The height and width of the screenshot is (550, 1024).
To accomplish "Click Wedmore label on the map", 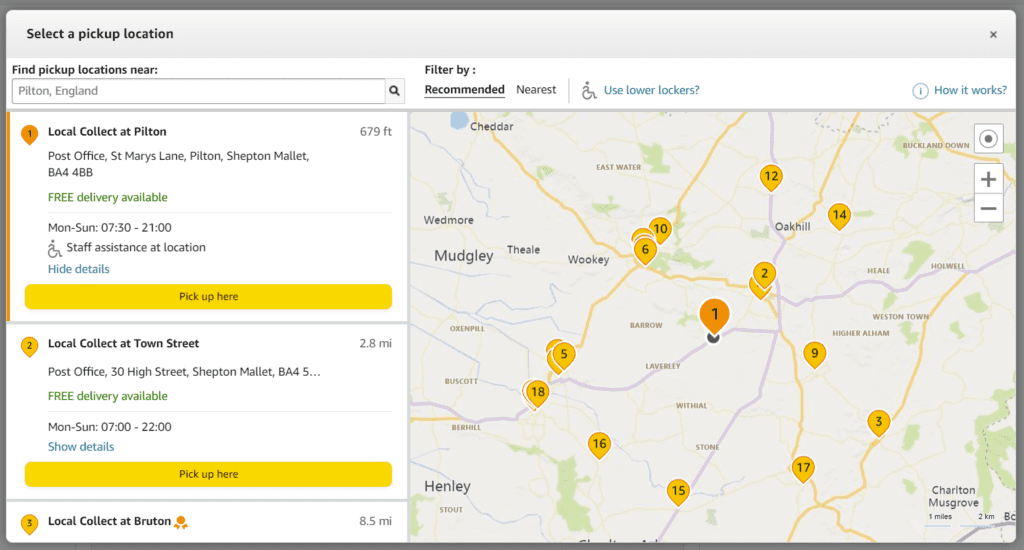I will pos(449,220).
